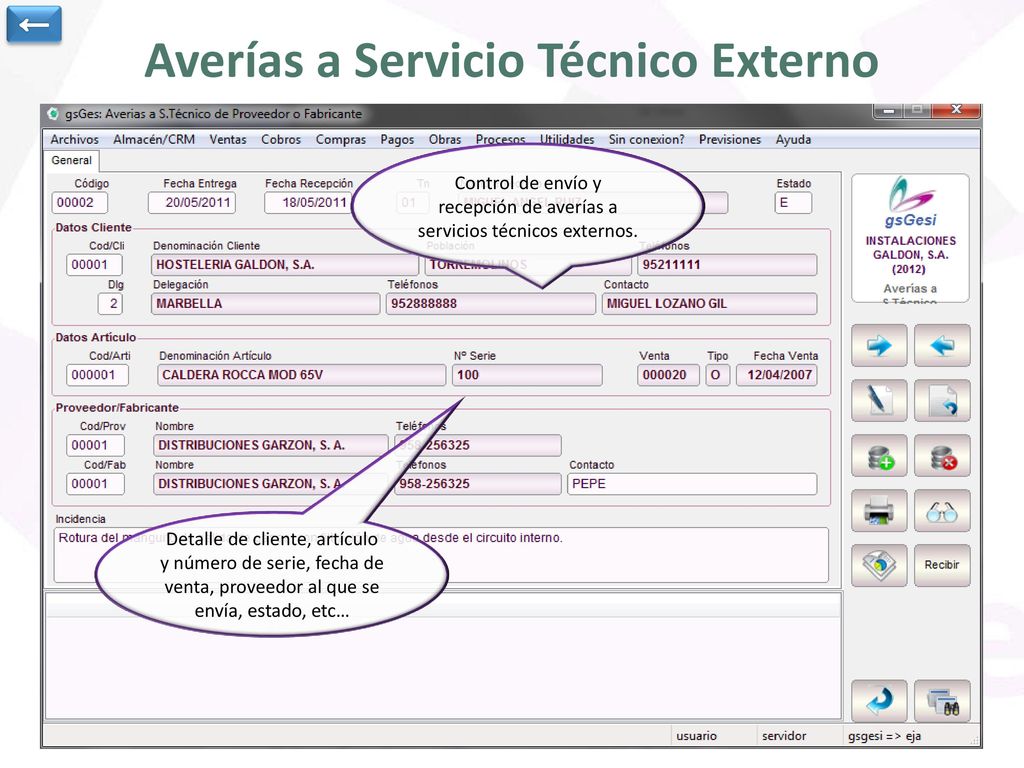
Task: Click the Cod/Fab field 00001
Action: coord(95,484)
